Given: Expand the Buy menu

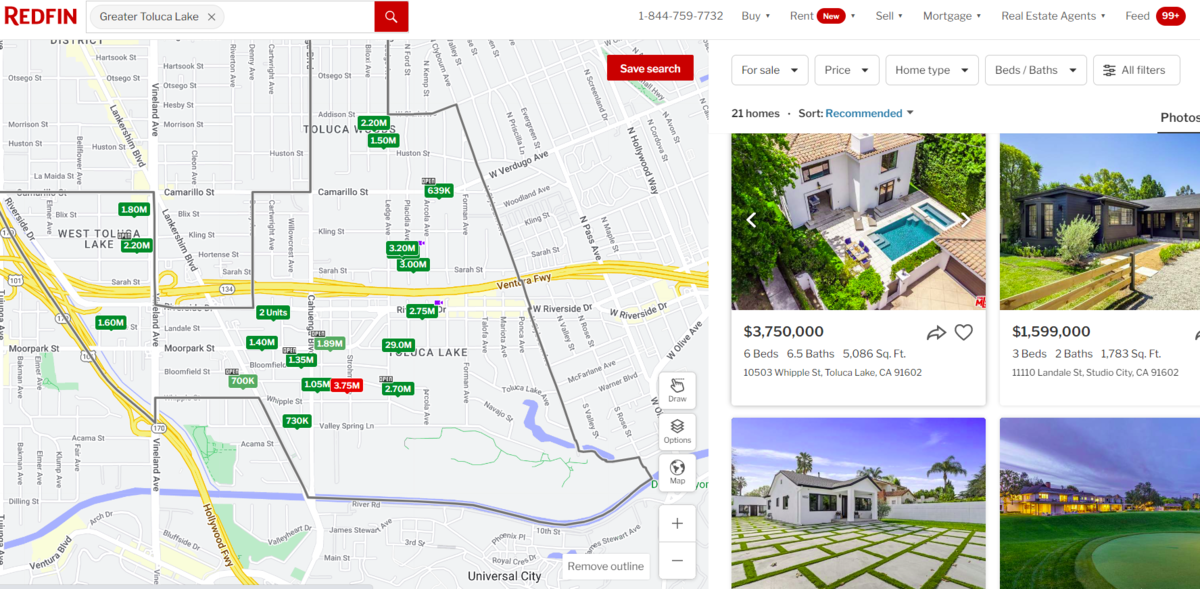Looking at the screenshot, I should coord(756,16).
